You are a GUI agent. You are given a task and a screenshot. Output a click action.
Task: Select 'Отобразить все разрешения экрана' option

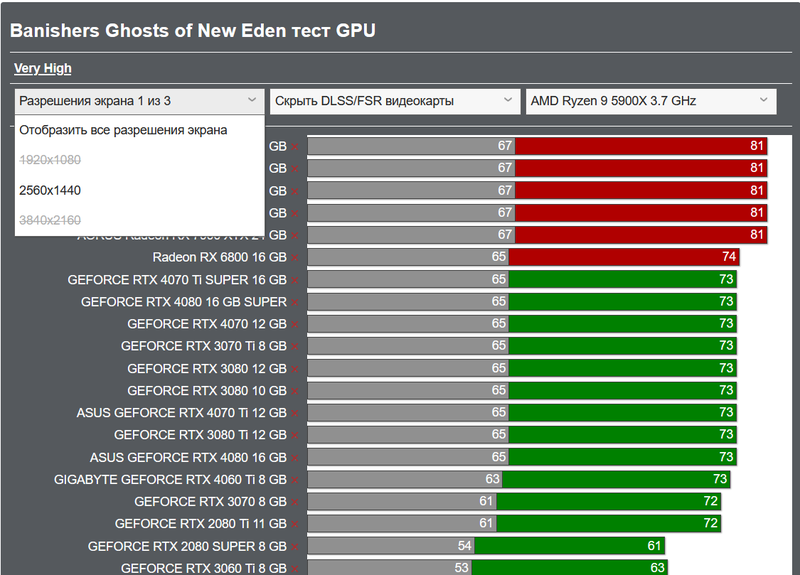click(123, 130)
